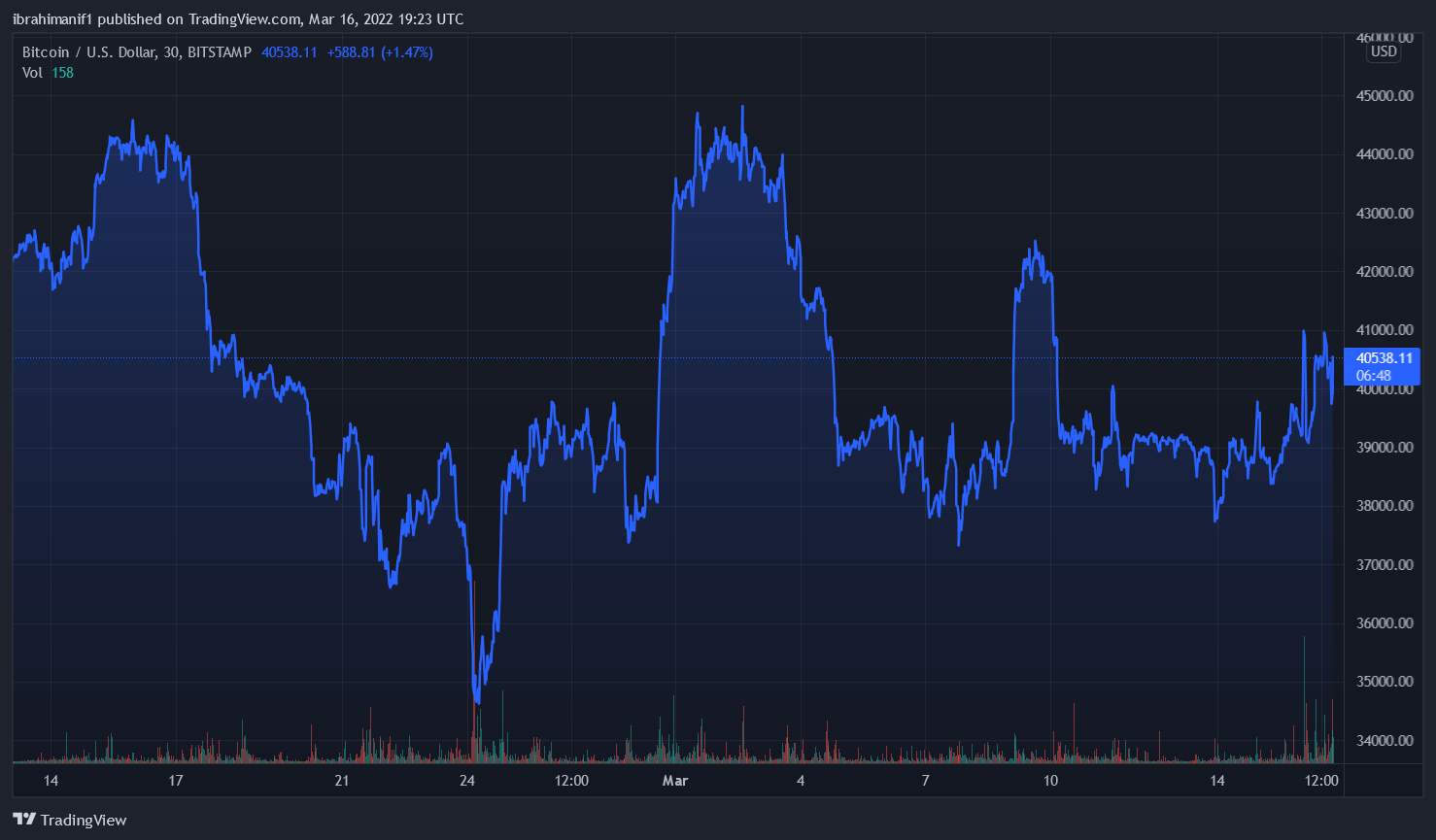This screenshot has height=840, width=1436.
Task: Click the 10 date label on time axis
Action: [1050, 781]
